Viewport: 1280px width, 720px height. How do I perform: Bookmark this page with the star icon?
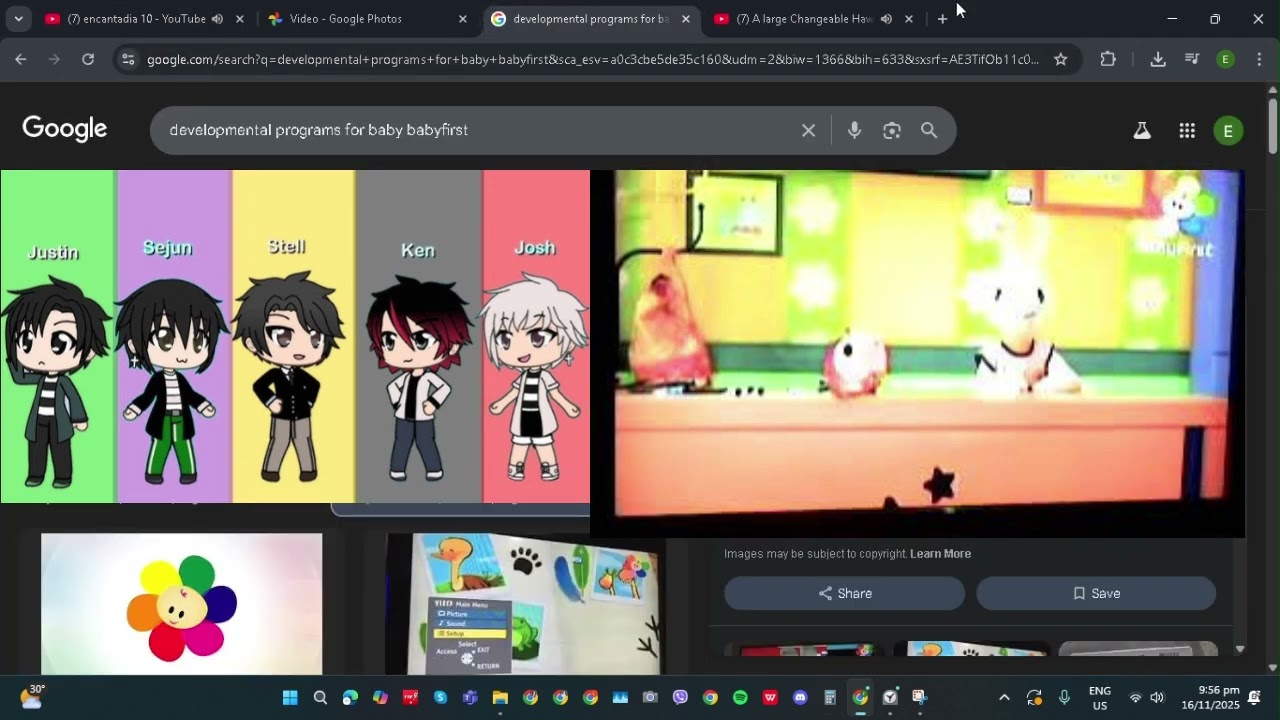pyautogui.click(x=1061, y=60)
